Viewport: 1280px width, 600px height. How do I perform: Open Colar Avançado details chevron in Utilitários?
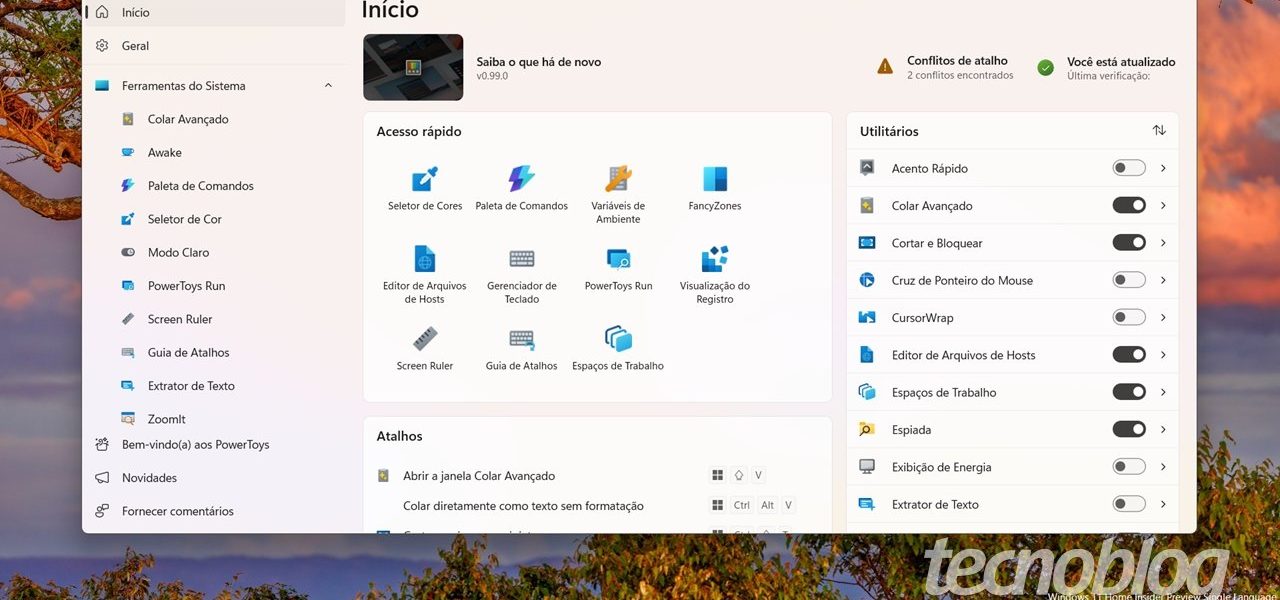1163,205
